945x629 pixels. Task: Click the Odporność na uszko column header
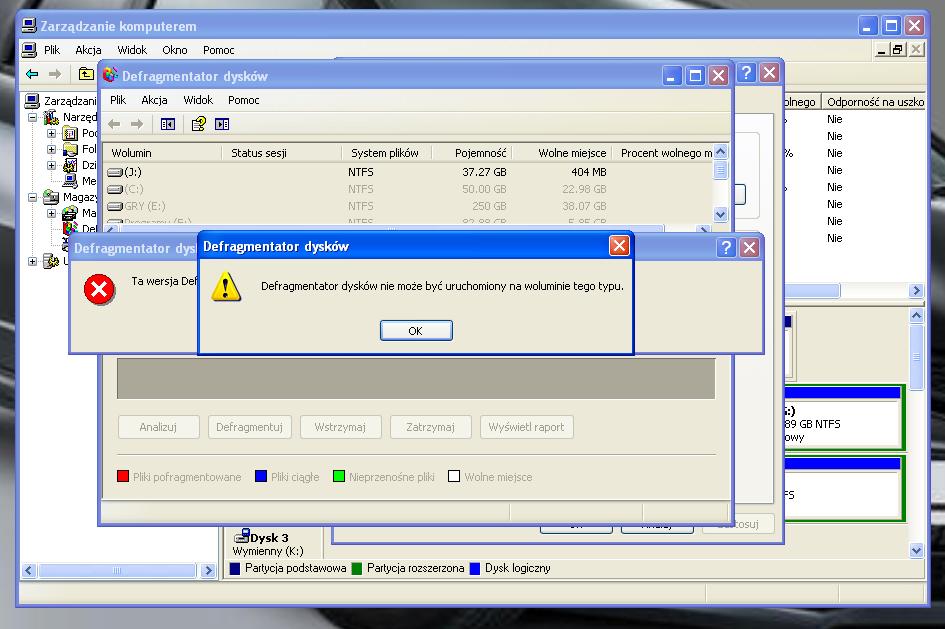(874, 102)
